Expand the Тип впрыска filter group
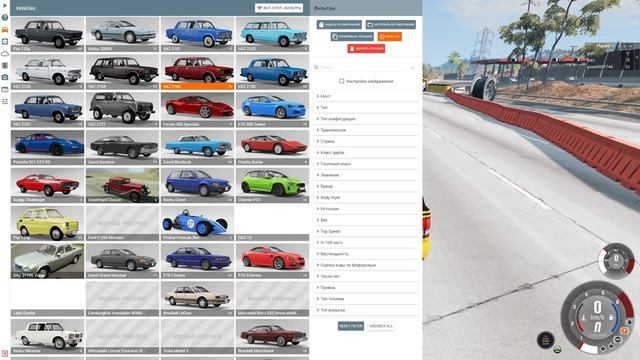 coord(366,310)
